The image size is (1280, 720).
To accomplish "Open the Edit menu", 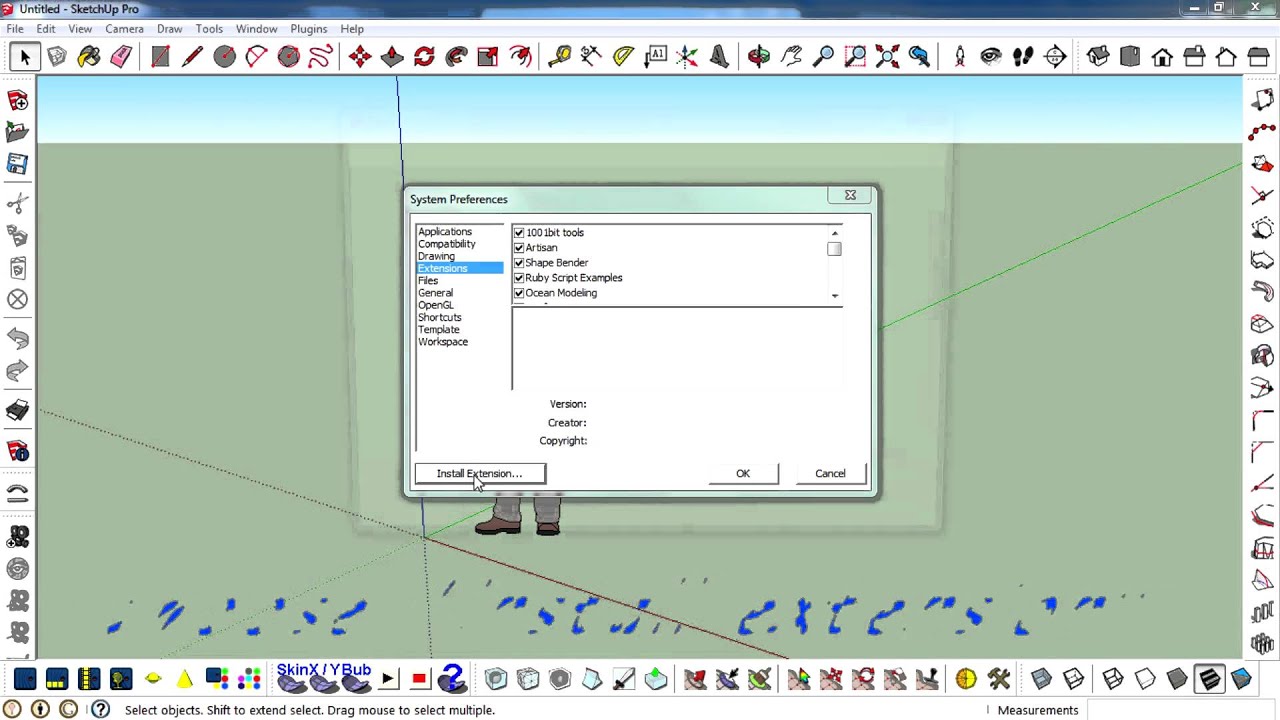I will pyautogui.click(x=46, y=29).
